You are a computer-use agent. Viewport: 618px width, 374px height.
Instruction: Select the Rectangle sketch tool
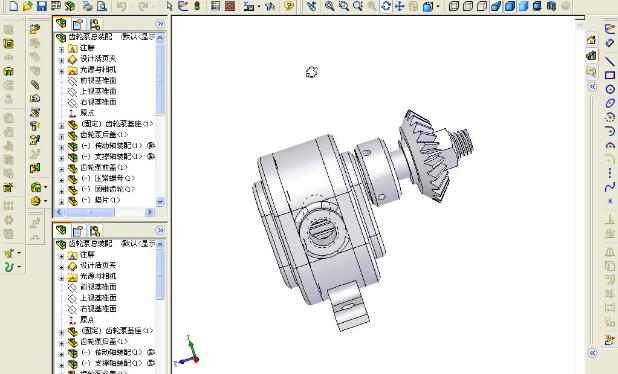(610, 75)
